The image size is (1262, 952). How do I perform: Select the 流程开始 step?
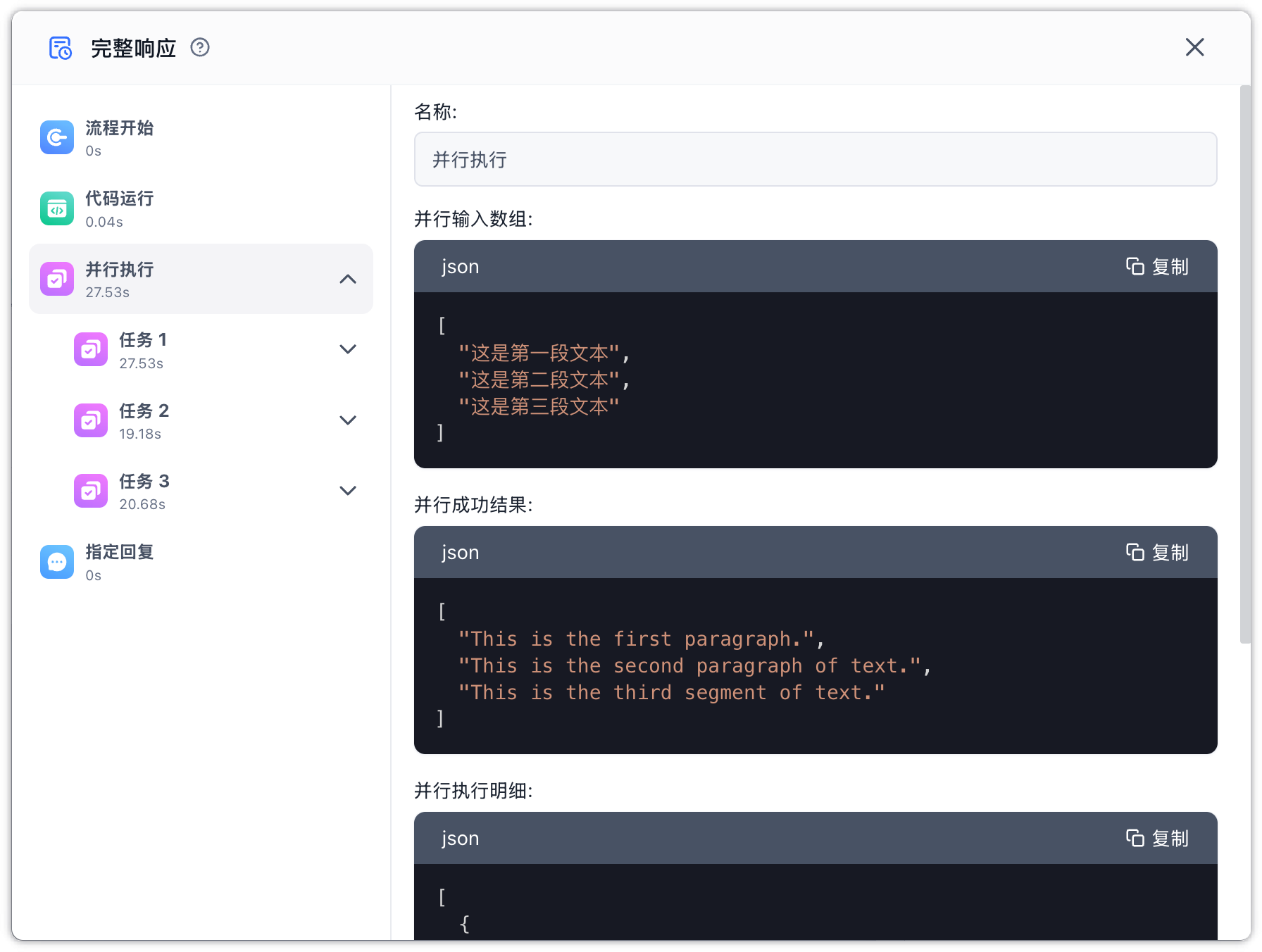(119, 138)
